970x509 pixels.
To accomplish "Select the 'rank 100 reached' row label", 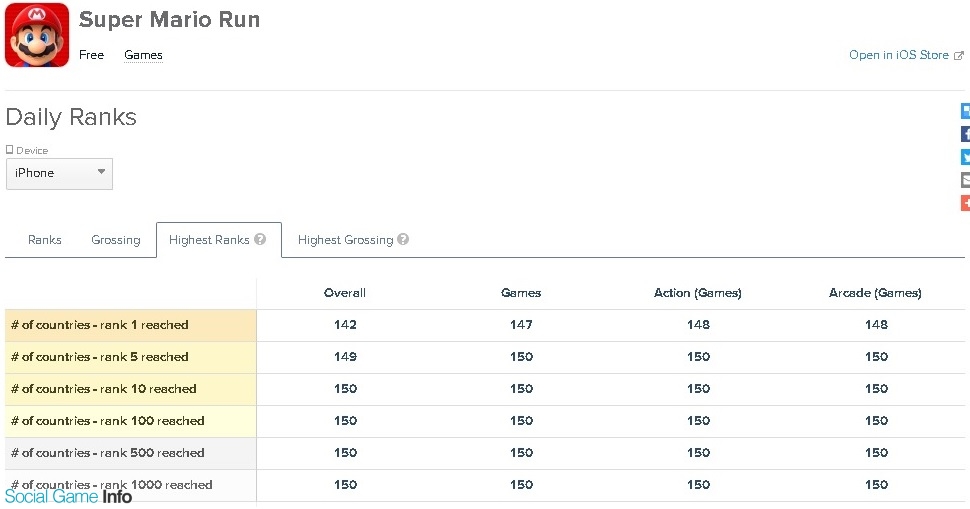I will tap(131, 422).
